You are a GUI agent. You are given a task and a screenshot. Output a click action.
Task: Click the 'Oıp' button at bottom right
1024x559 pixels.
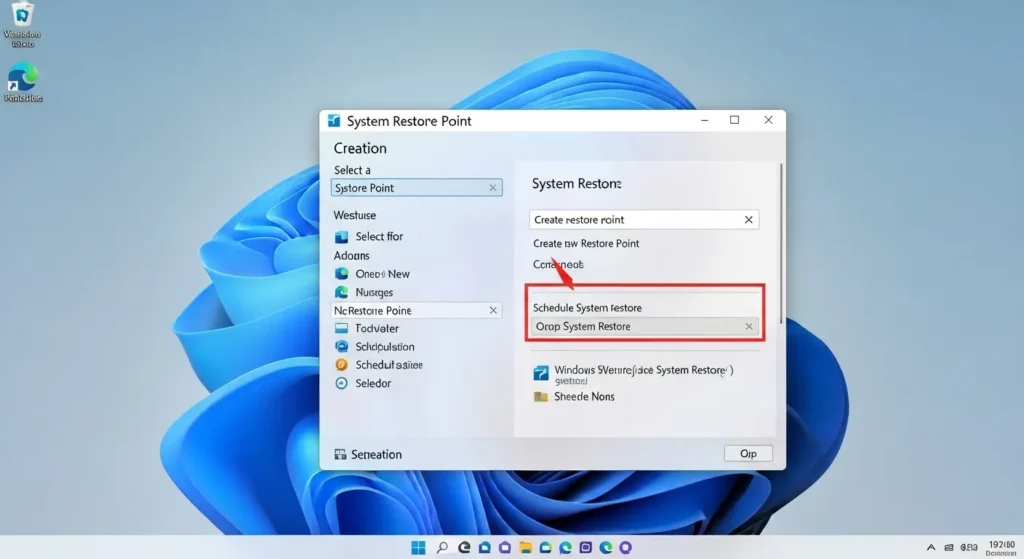(x=748, y=453)
